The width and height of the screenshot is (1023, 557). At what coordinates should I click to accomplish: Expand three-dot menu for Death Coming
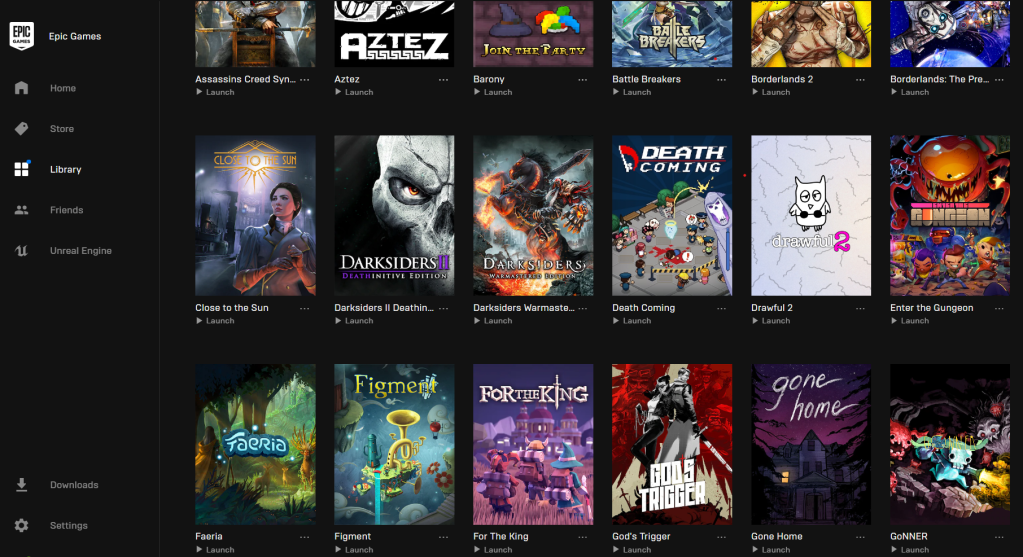tap(721, 309)
